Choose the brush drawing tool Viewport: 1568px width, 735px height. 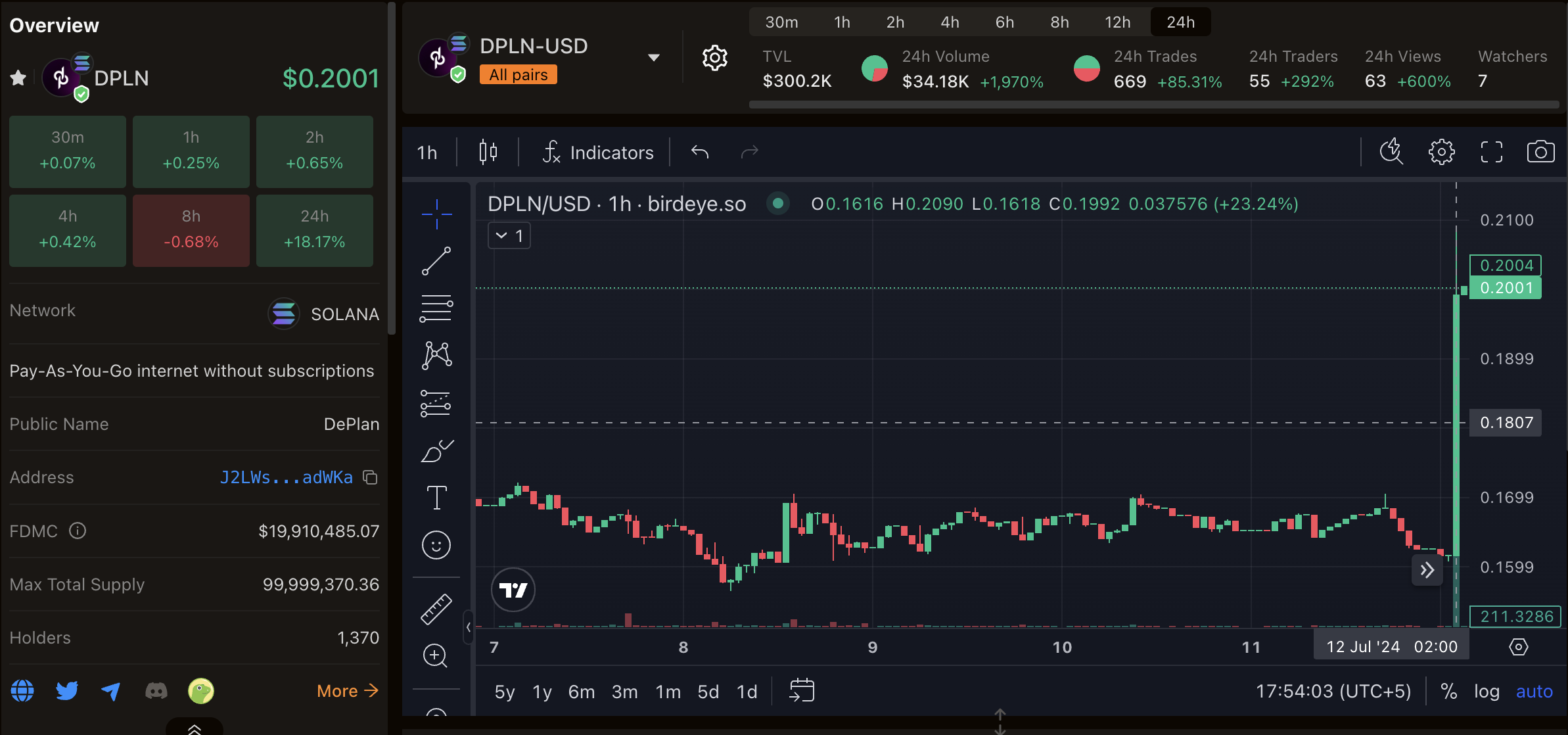point(436,451)
